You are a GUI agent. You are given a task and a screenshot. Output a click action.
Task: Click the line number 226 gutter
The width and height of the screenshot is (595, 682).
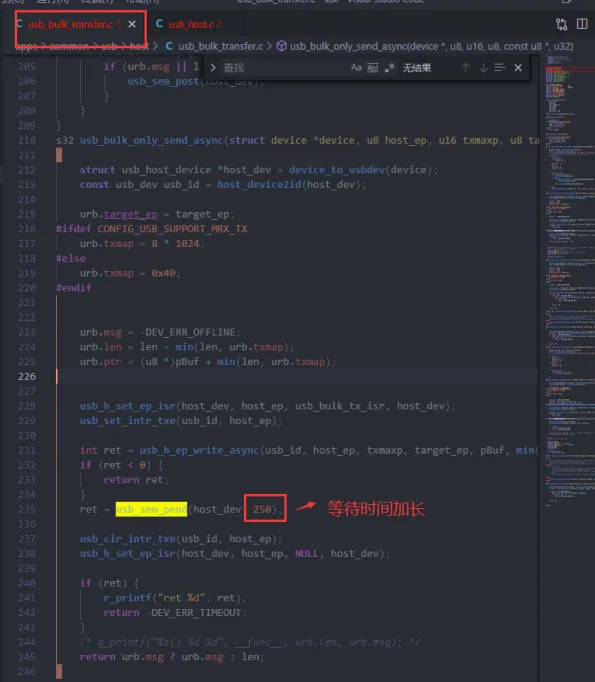27,377
